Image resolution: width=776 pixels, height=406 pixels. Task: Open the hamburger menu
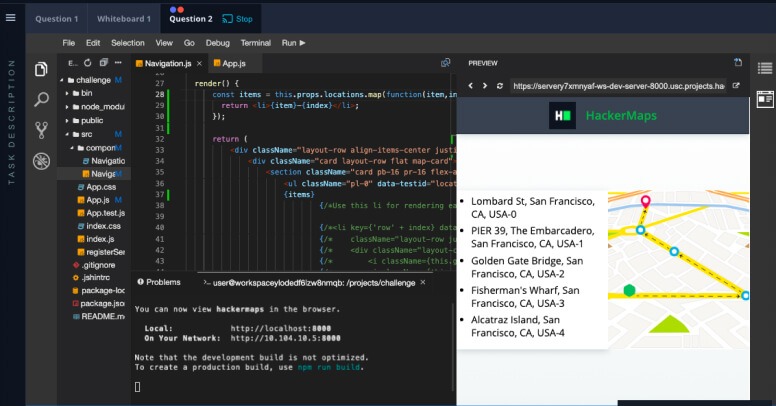coord(10,18)
